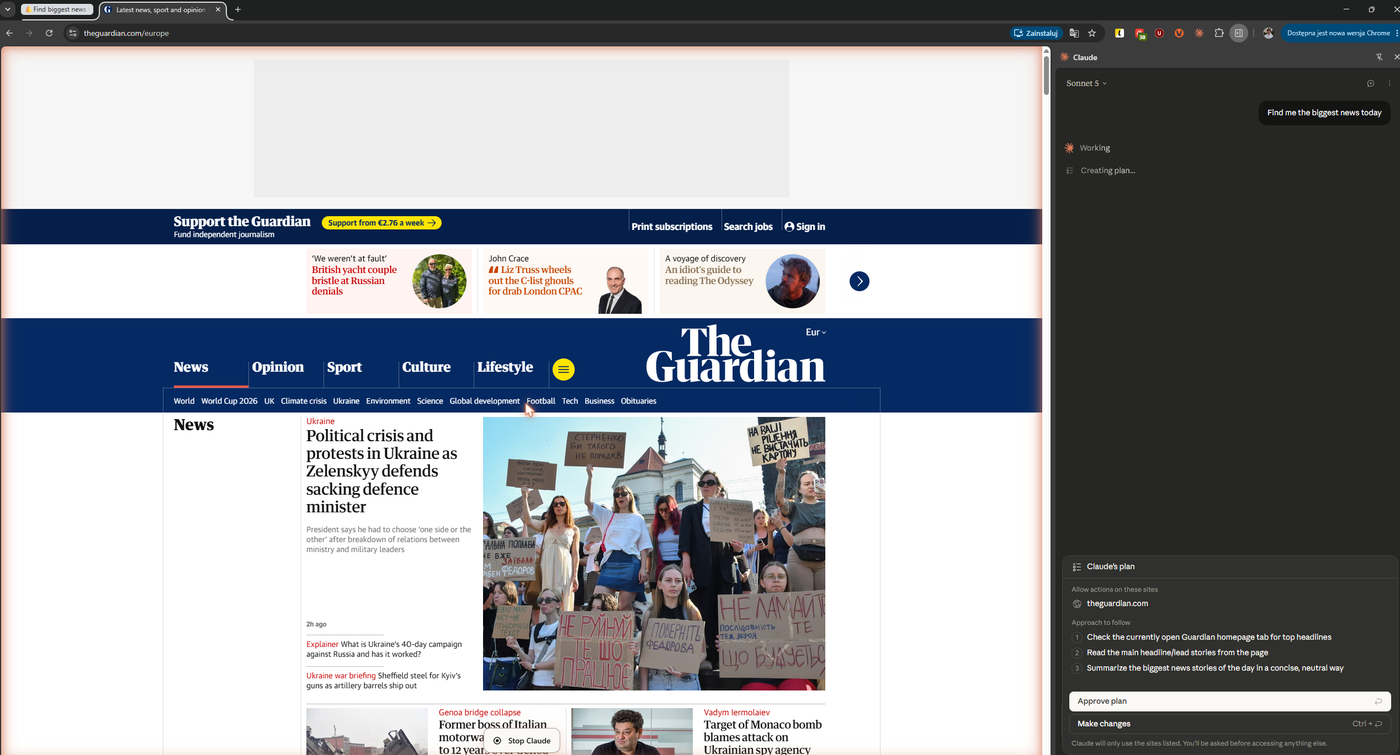Advance the story carousel with the arrow
This screenshot has height=755, width=1400.
(859, 281)
